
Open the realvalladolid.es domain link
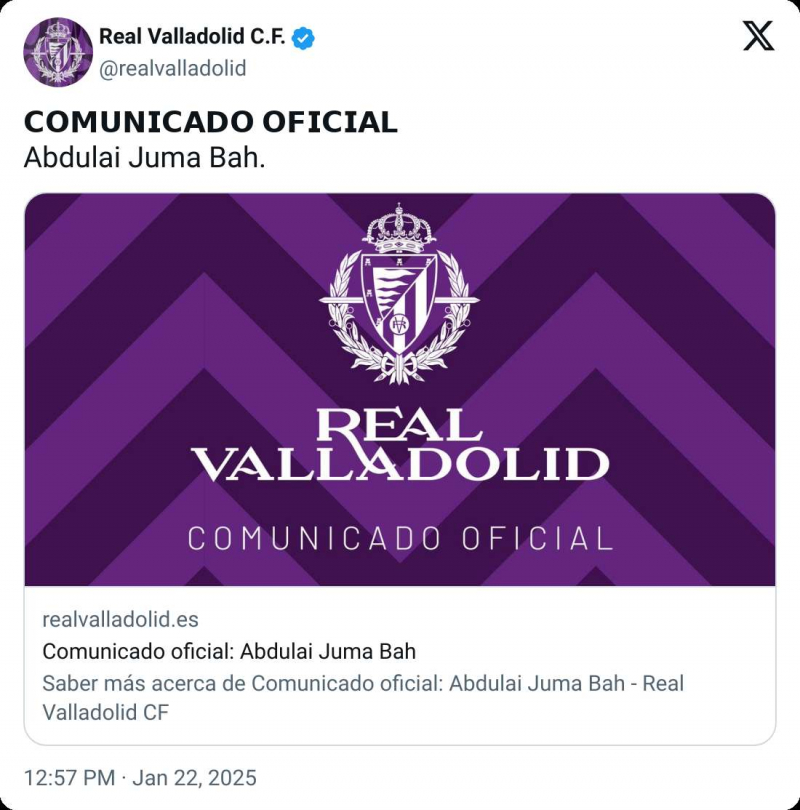pos(120,620)
